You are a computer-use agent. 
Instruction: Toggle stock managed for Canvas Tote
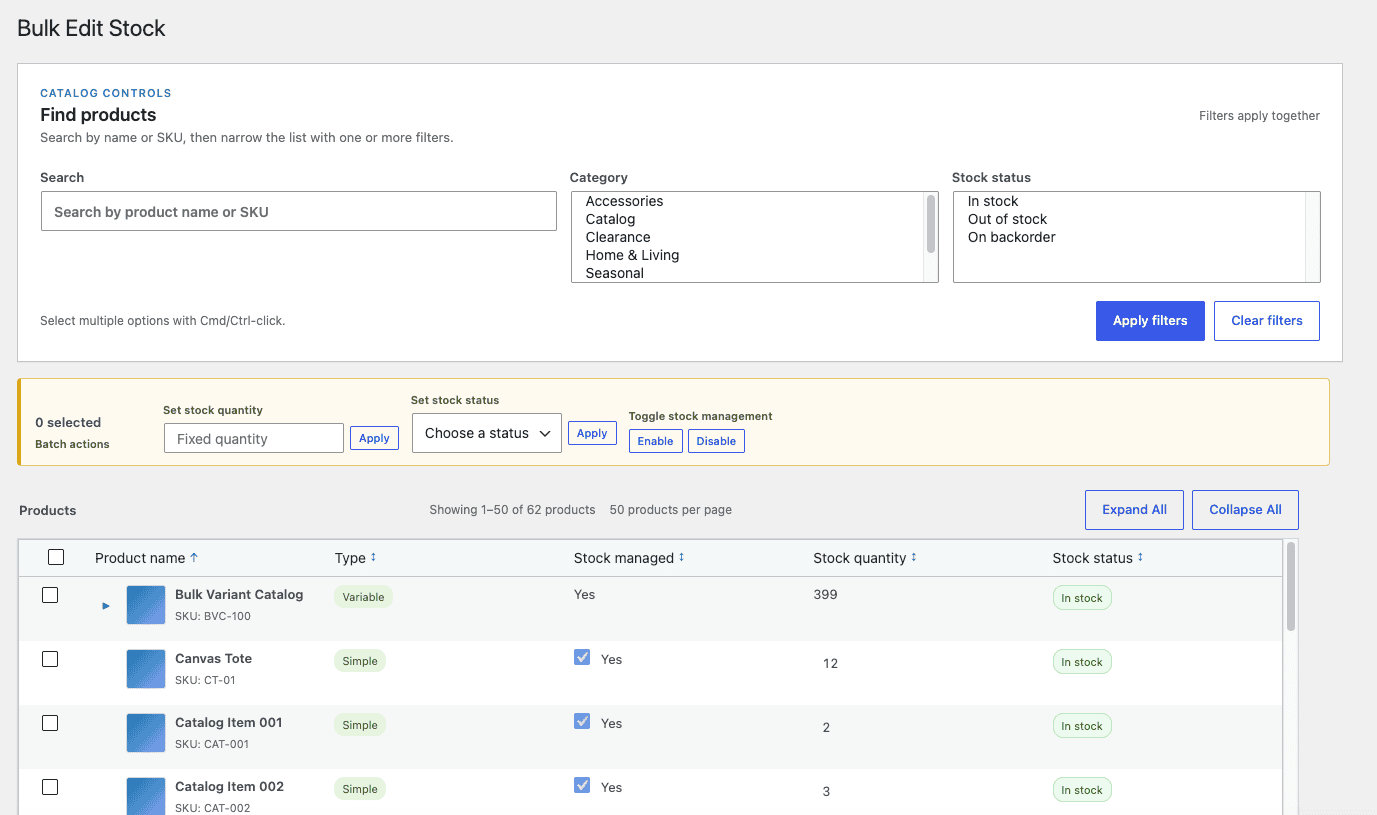pyautogui.click(x=582, y=657)
